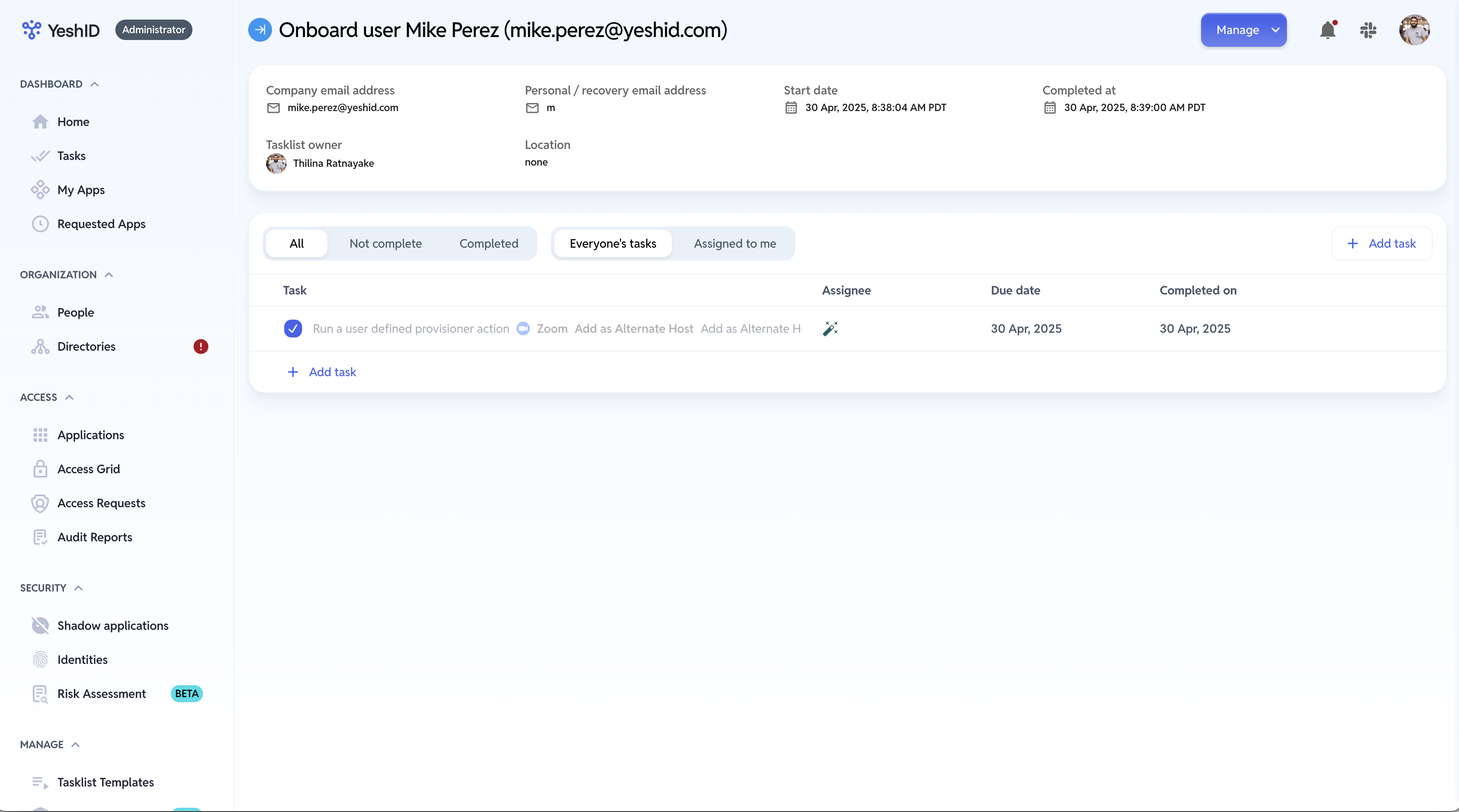Viewport: 1459px width, 812px height.
Task: Collapse the Security section
Action: point(79,588)
